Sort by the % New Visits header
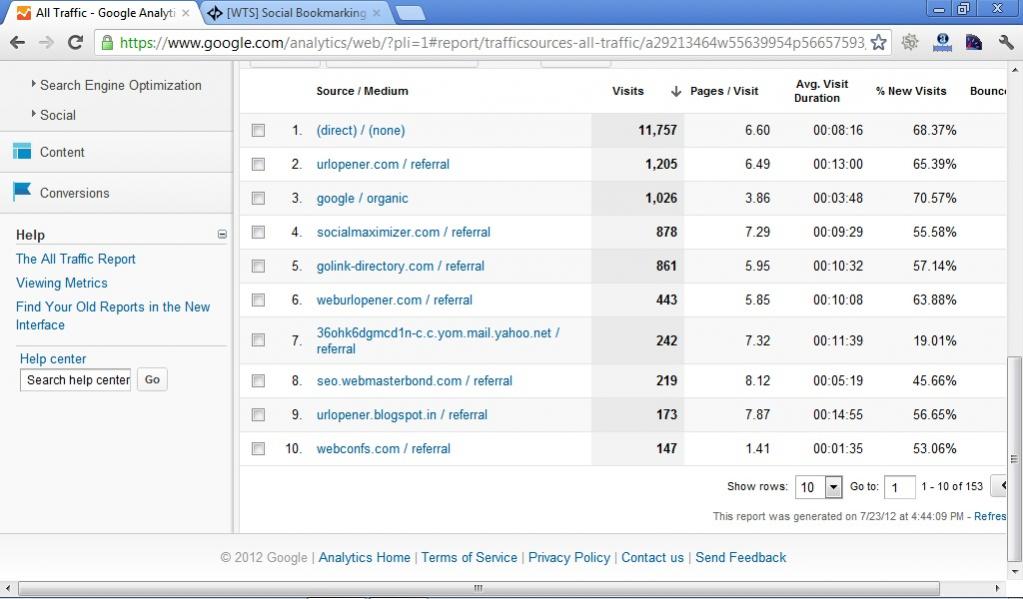The width and height of the screenshot is (1023, 599). click(x=911, y=91)
